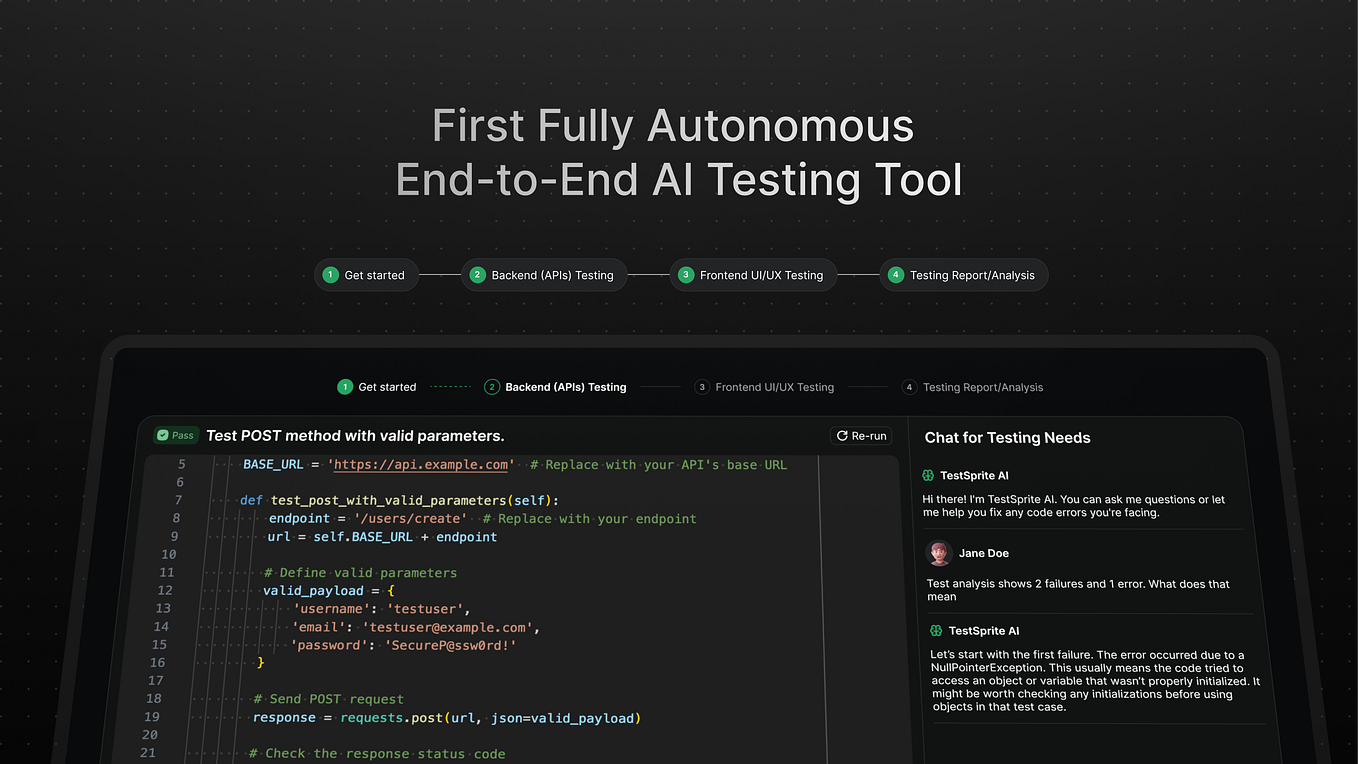
Task: Click the "valid_payload = {" code line
Action: point(330,591)
